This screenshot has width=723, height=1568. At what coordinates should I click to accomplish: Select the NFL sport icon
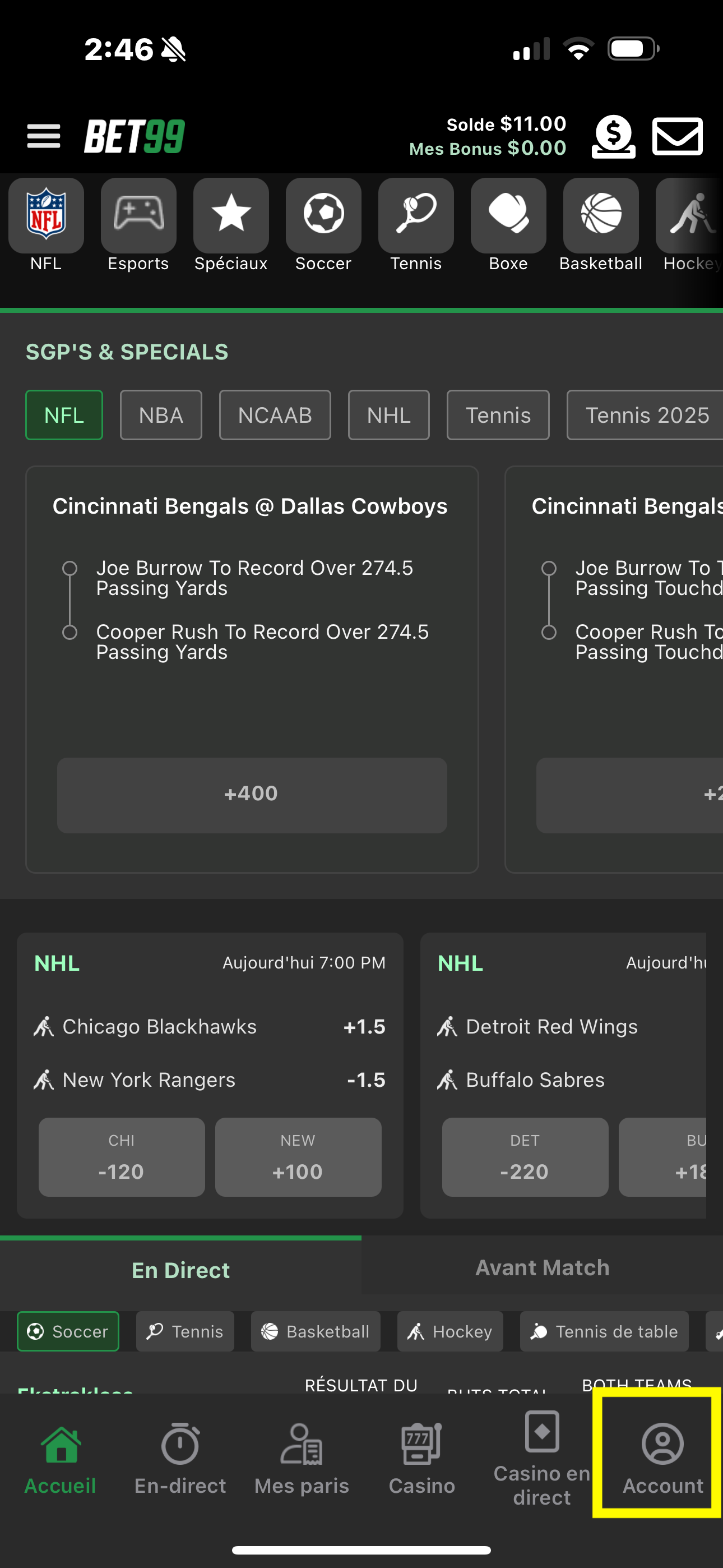pyautogui.click(x=47, y=216)
